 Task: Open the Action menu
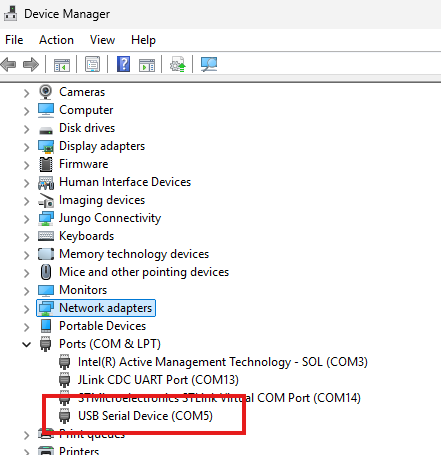click(56, 40)
